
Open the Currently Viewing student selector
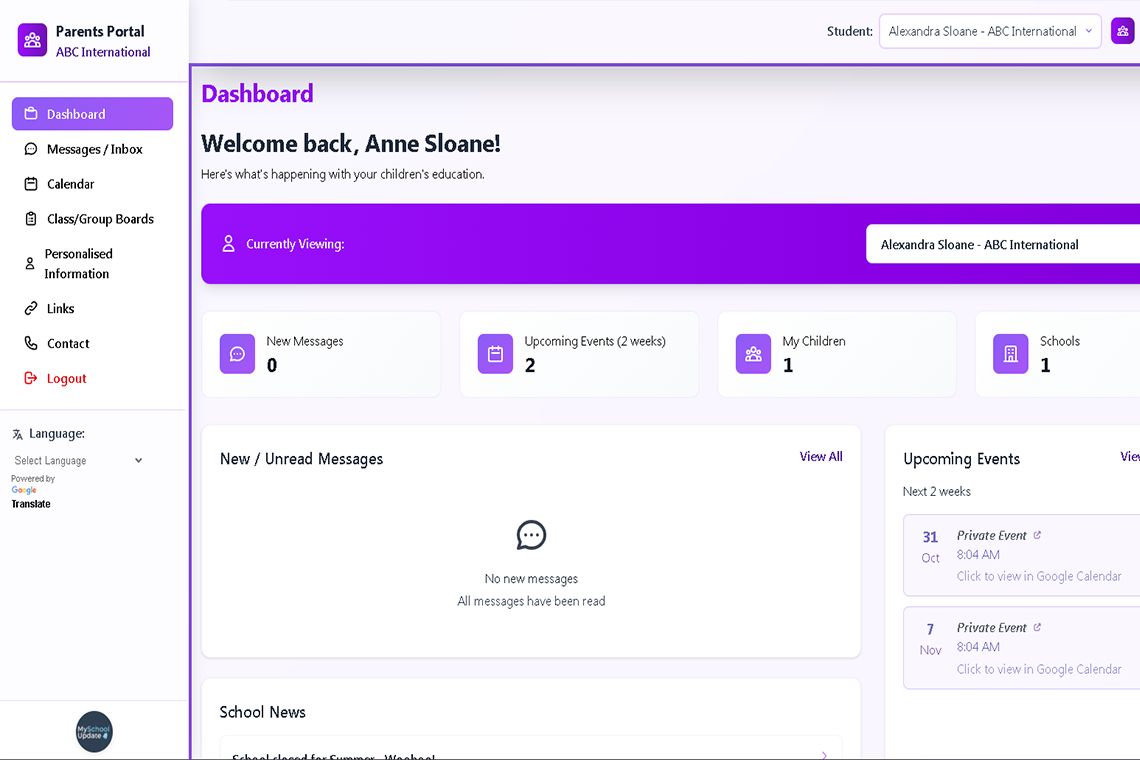(x=1000, y=244)
